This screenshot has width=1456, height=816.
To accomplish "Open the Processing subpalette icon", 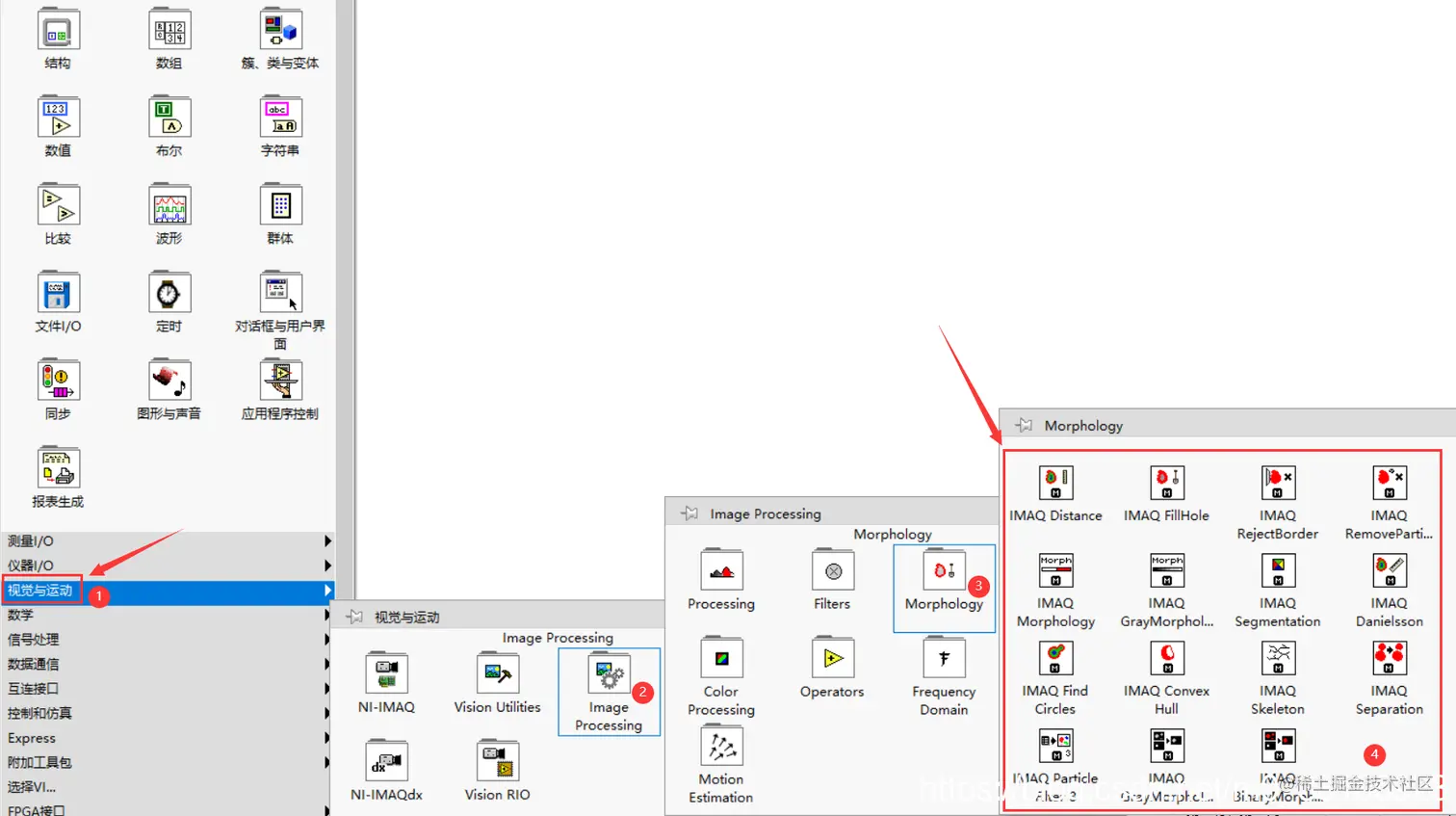I will [x=721, y=570].
